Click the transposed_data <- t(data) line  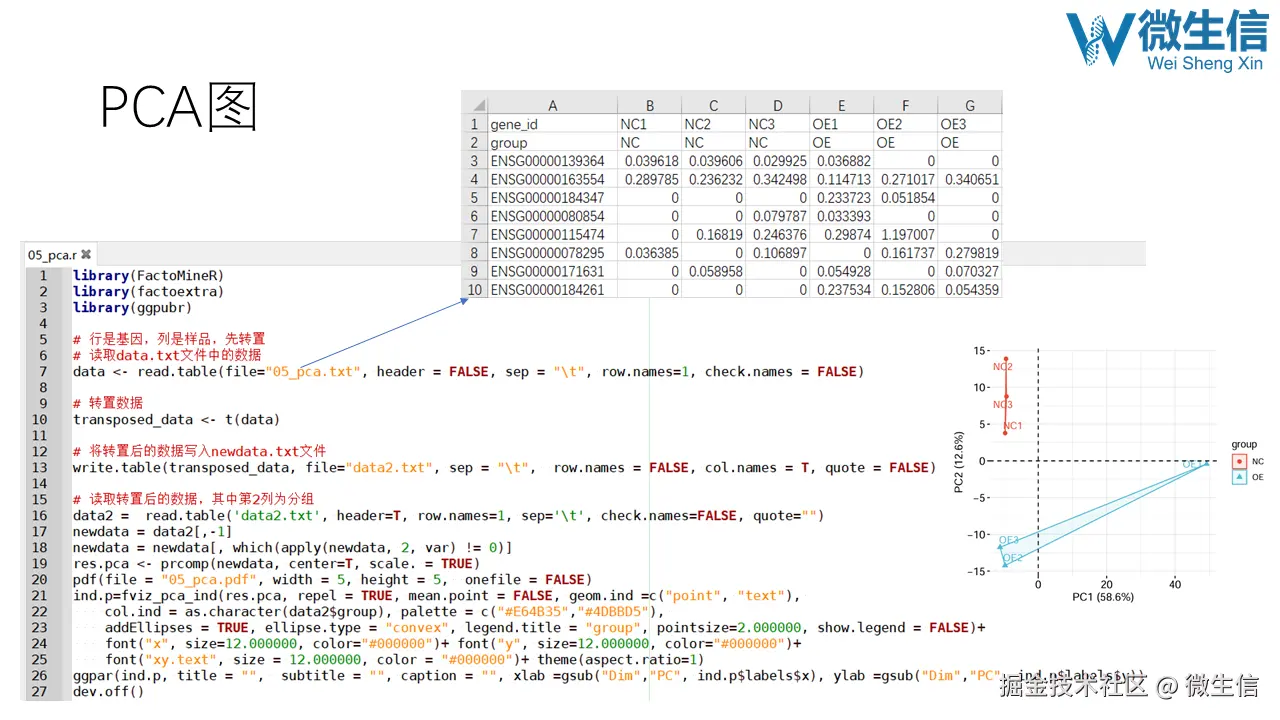tap(177, 419)
